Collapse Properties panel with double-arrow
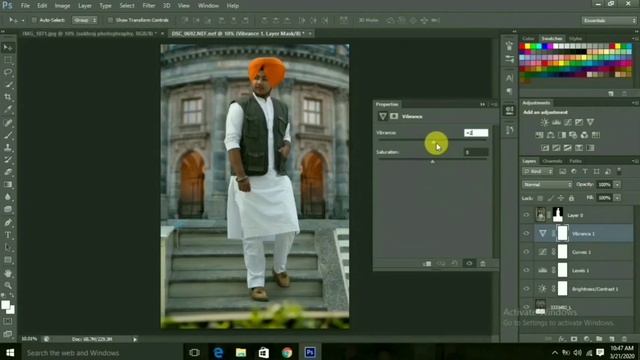 pos(482,104)
